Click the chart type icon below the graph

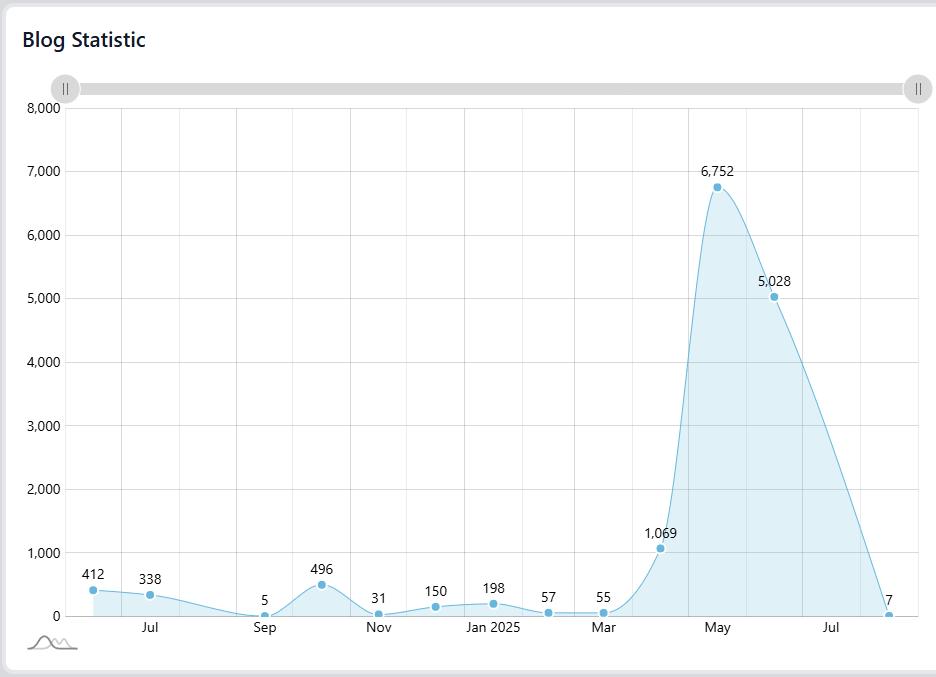tap(52, 642)
